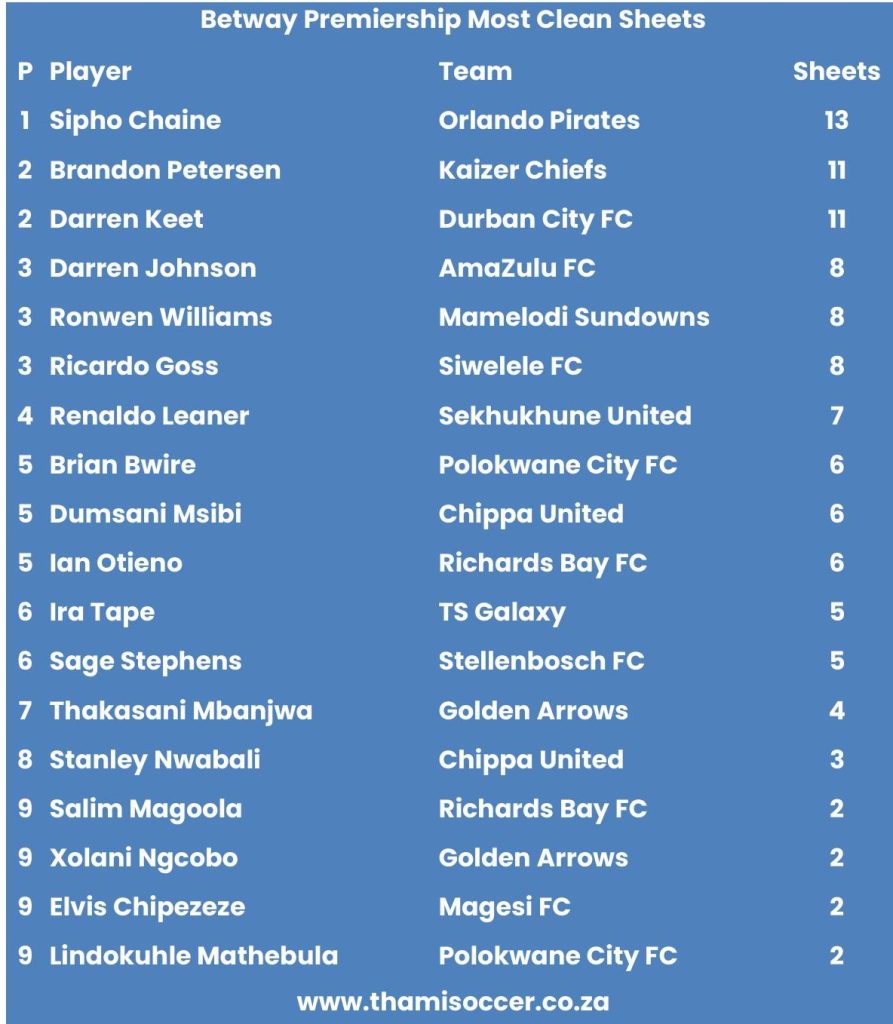
Task: Select player Thakasani Mbanjwa
Action: (181, 711)
